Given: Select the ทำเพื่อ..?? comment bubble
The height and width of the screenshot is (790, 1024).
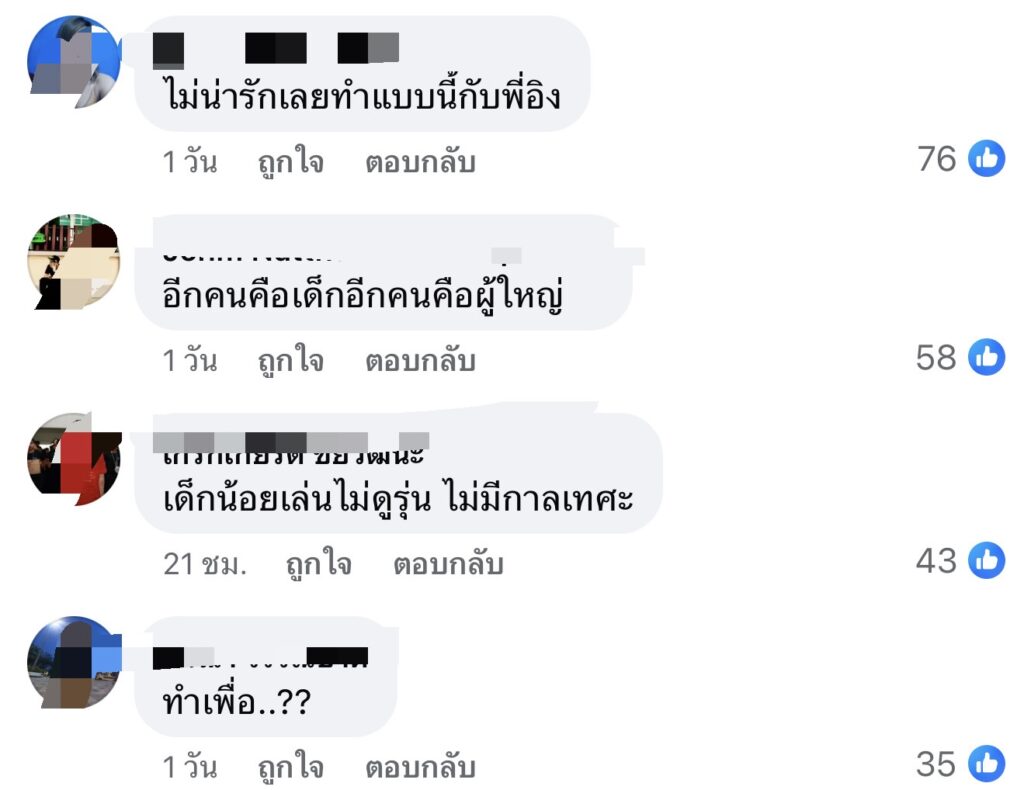Looking at the screenshot, I should pos(266,677).
